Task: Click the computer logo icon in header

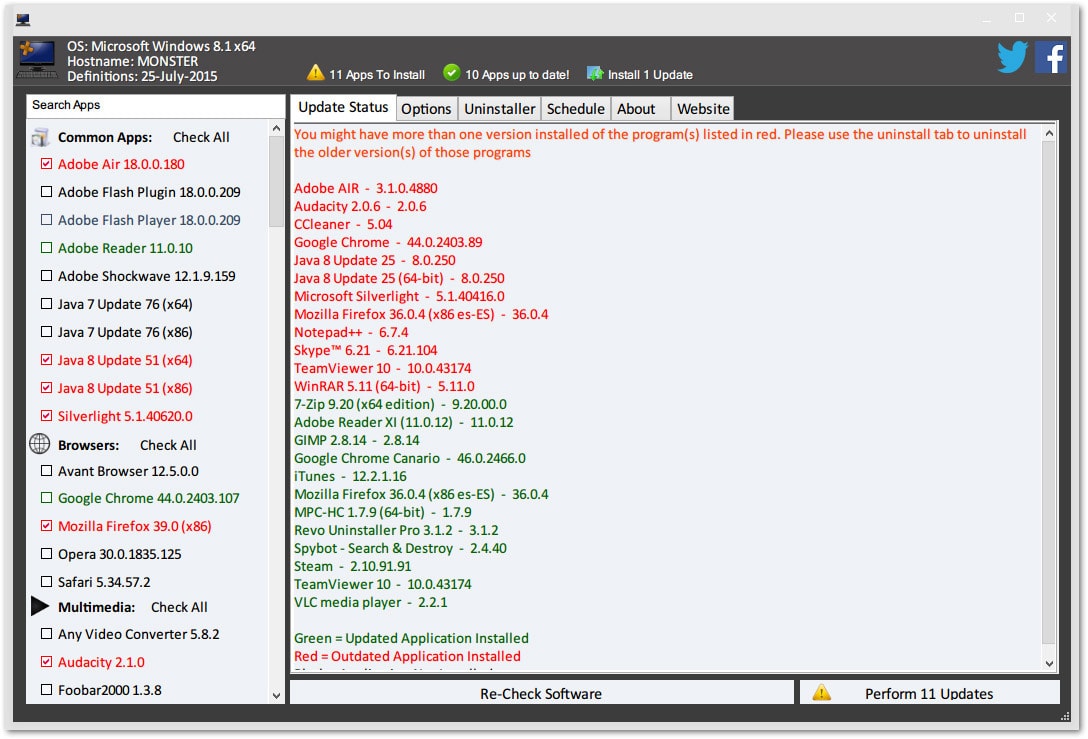Action: (37, 60)
